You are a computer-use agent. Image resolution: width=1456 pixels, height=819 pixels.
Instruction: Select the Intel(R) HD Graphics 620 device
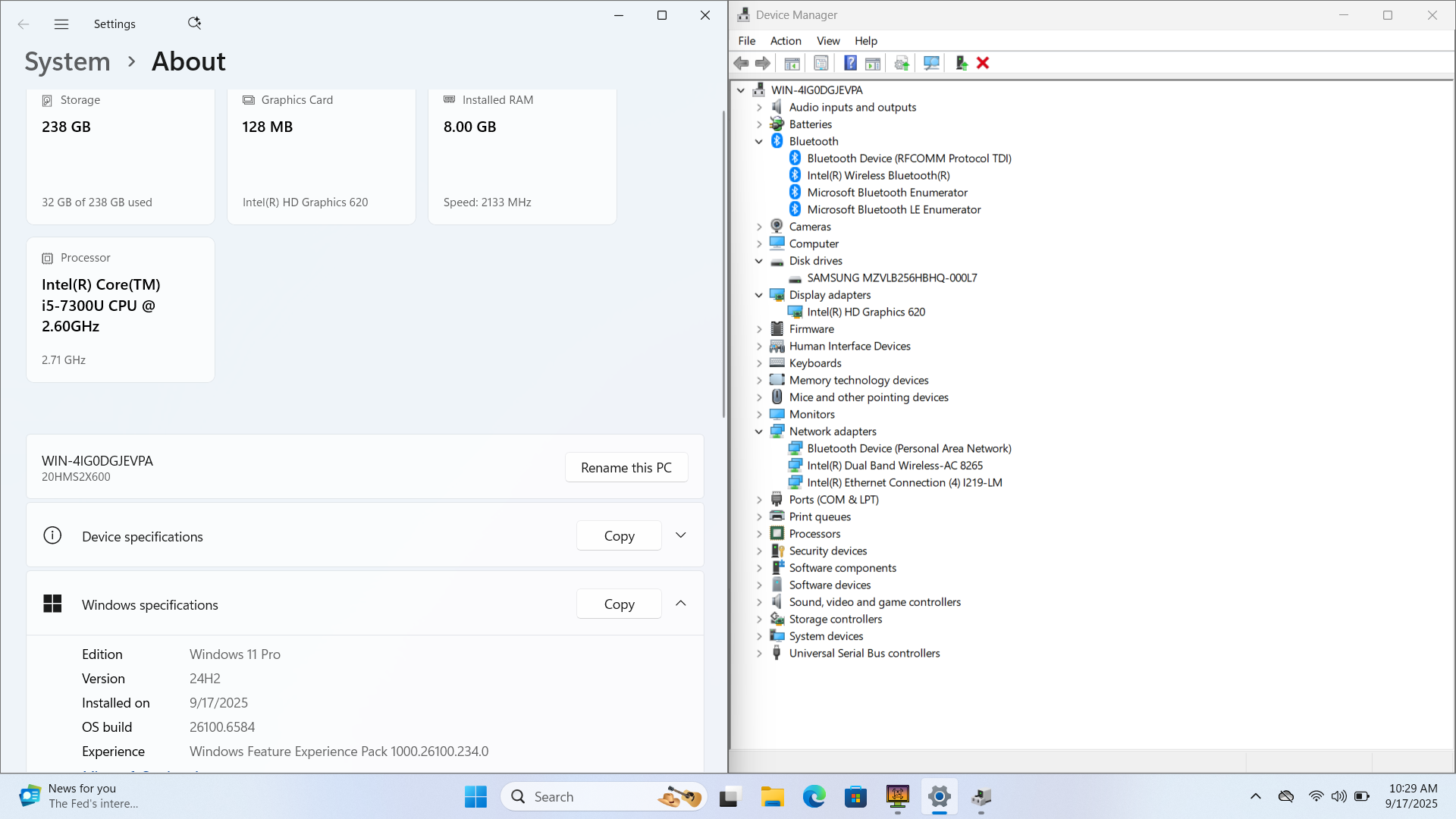pyautogui.click(x=866, y=312)
